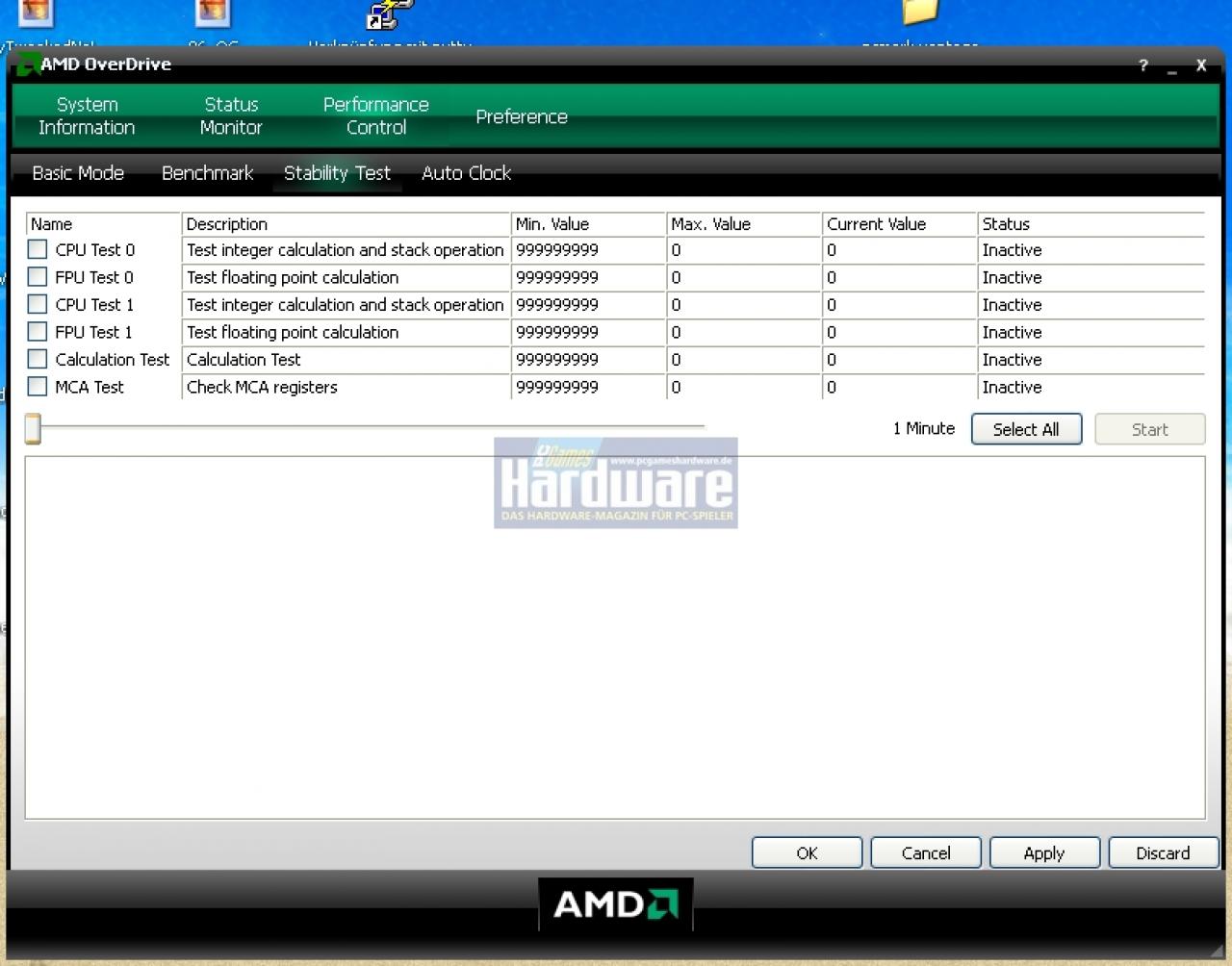The image size is (1232, 966).
Task: Switch to the Basic Mode sub-tab
Action: [x=78, y=173]
